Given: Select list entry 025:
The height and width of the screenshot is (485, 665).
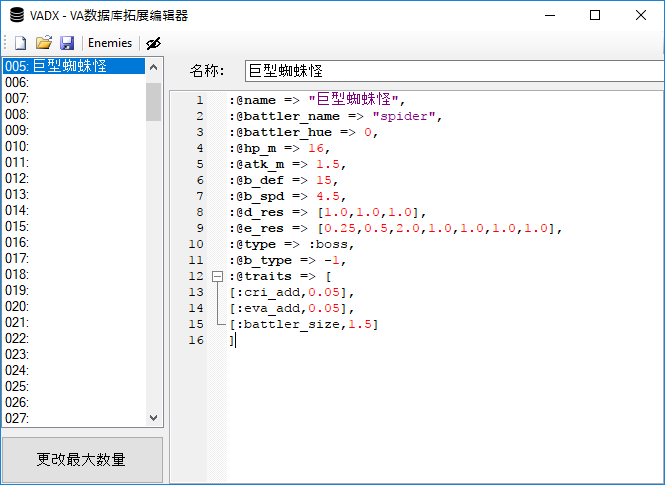Looking at the screenshot, I should 74,386.
